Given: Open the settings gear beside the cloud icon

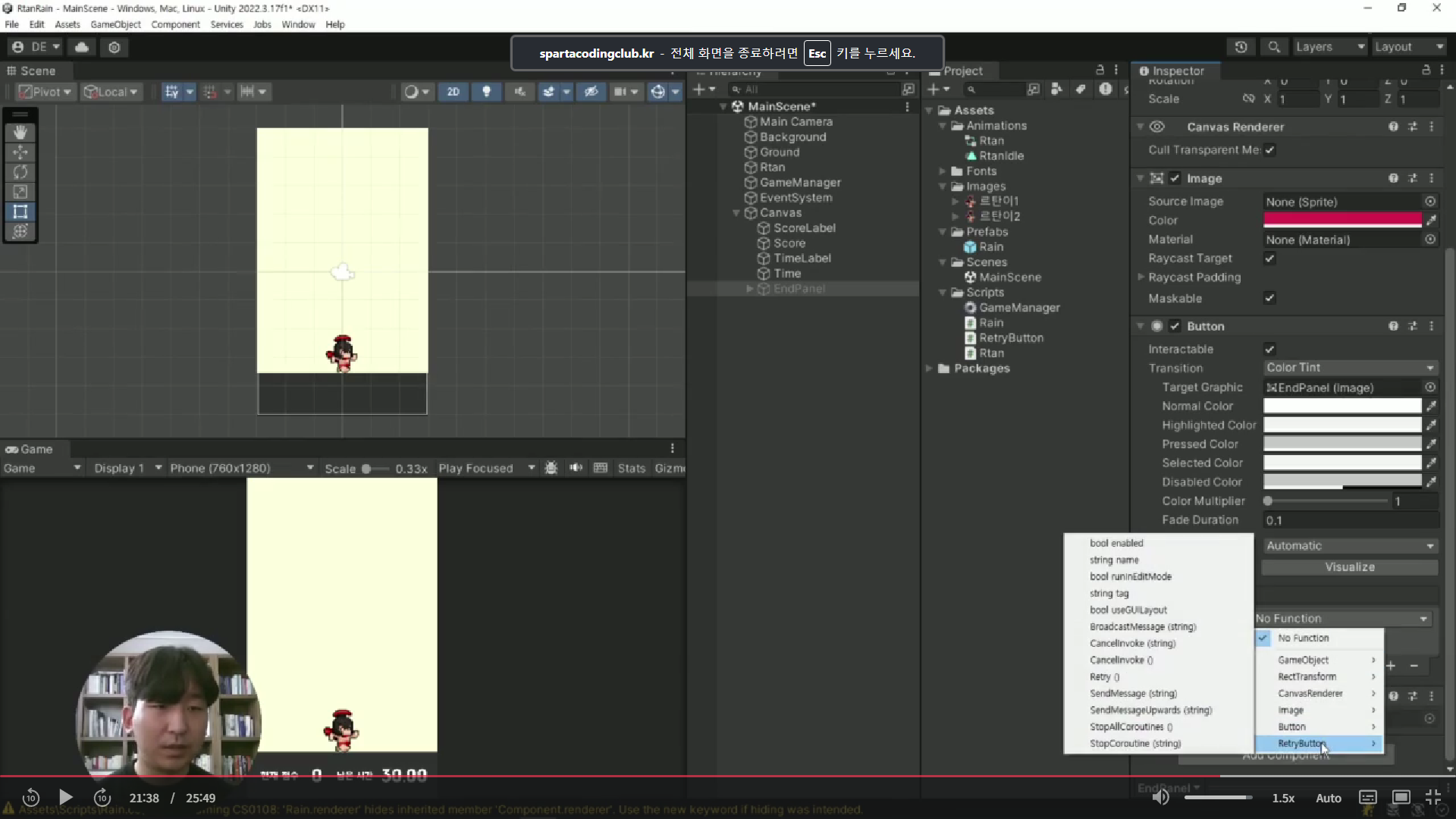Looking at the screenshot, I should [x=115, y=47].
